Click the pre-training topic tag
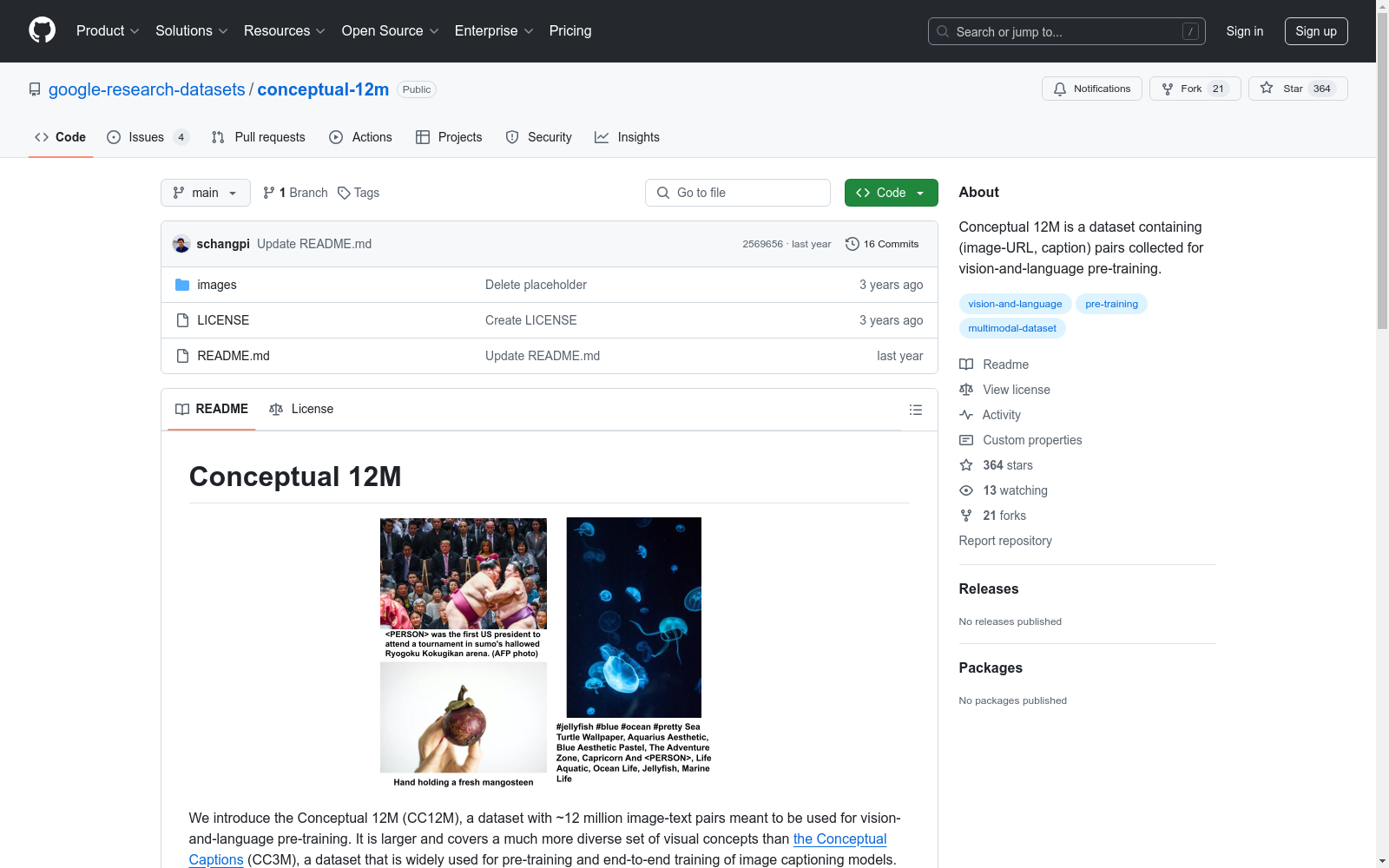Viewport: 1389px width, 868px height. 1111,304
